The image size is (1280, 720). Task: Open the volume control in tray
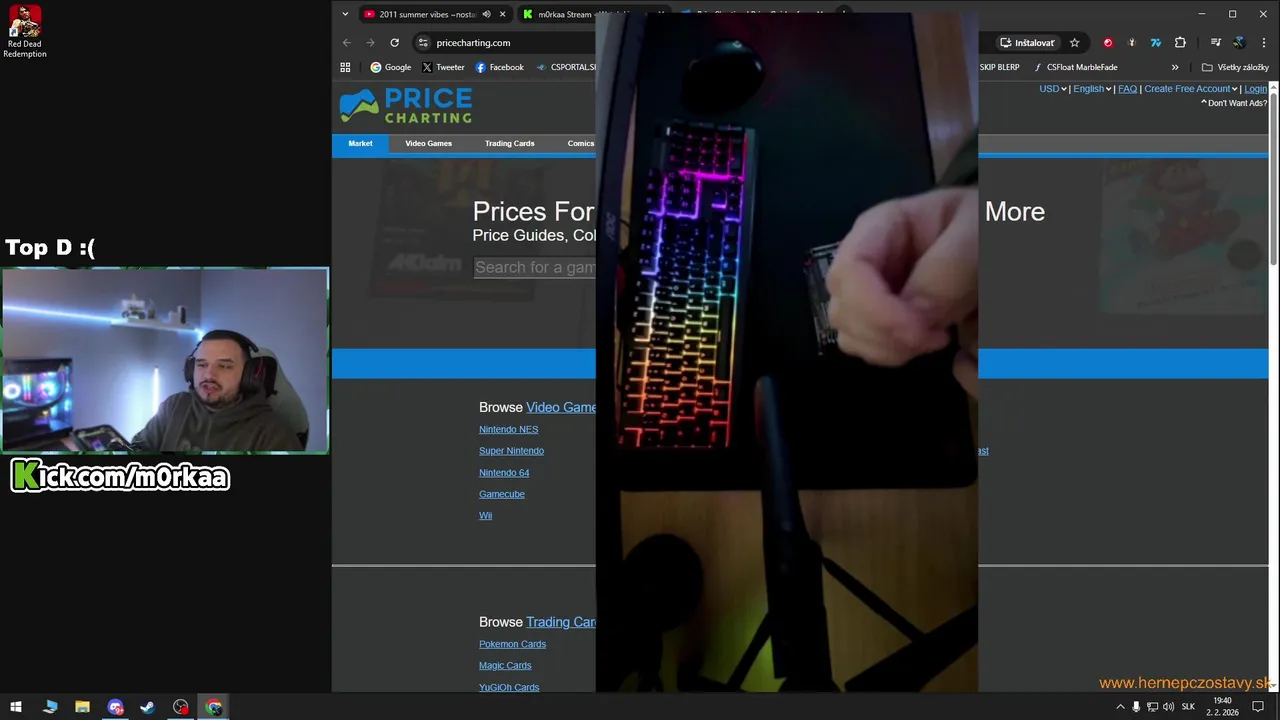1168,707
